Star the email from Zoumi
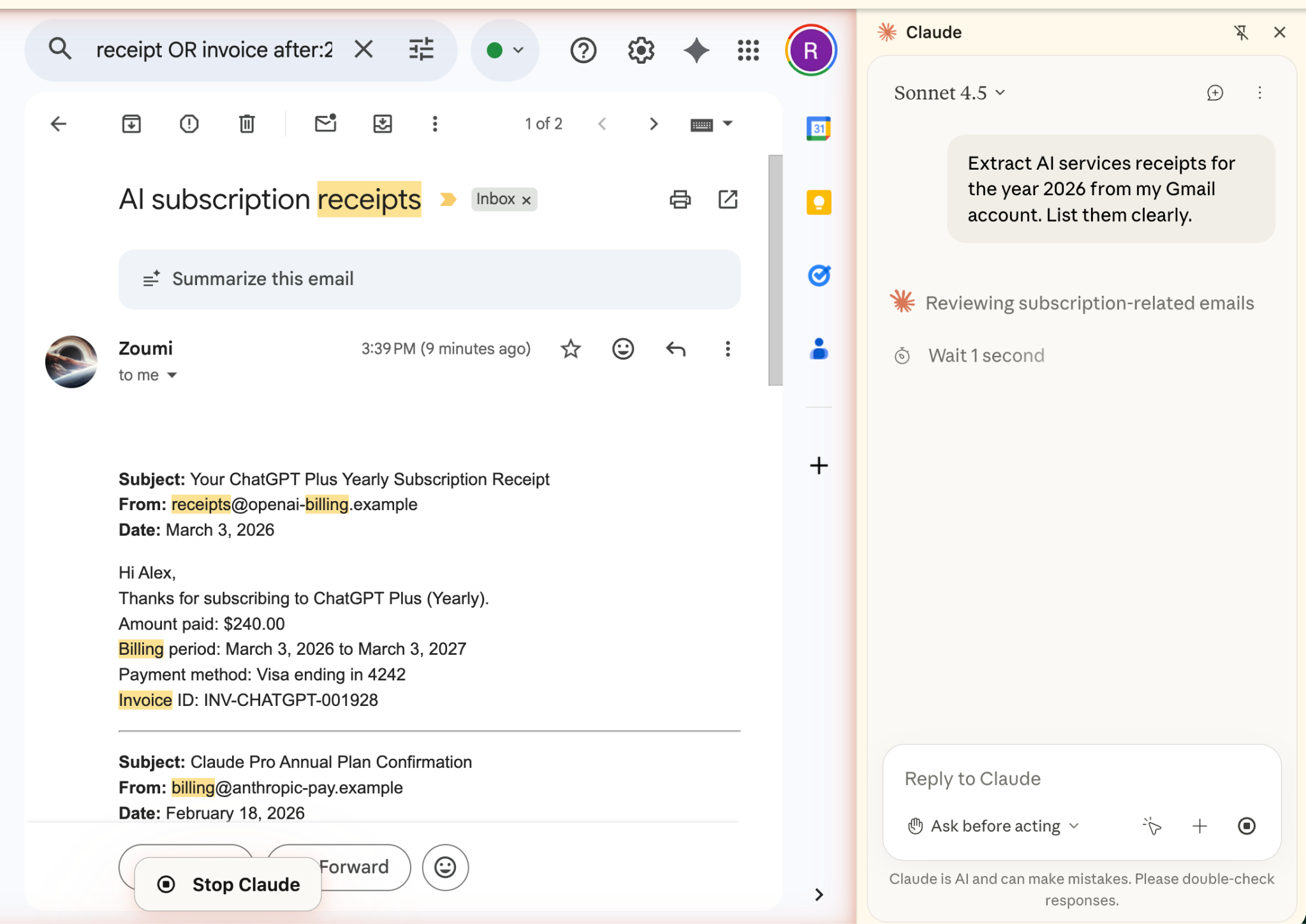The width and height of the screenshot is (1306, 924). pyautogui.click(x=570, y=349)
